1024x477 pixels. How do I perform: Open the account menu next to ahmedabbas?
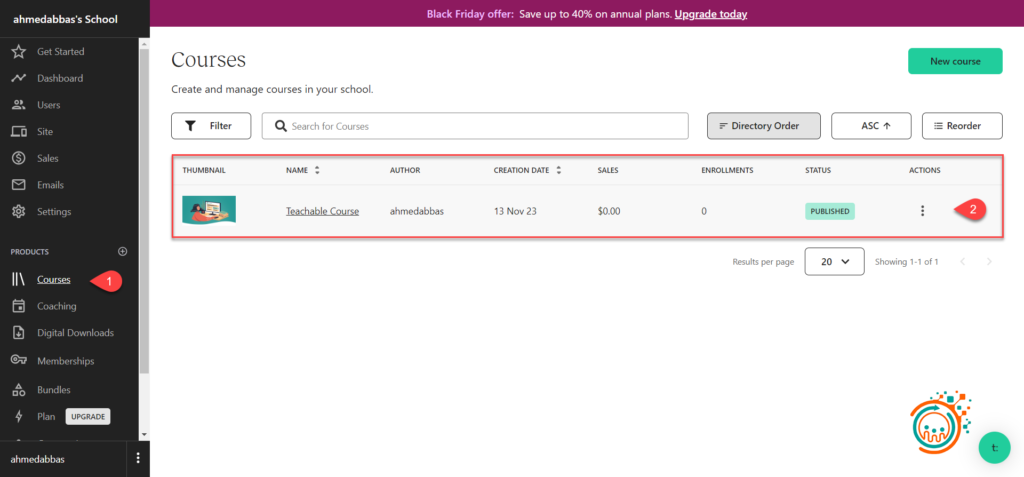coord(138,458)
